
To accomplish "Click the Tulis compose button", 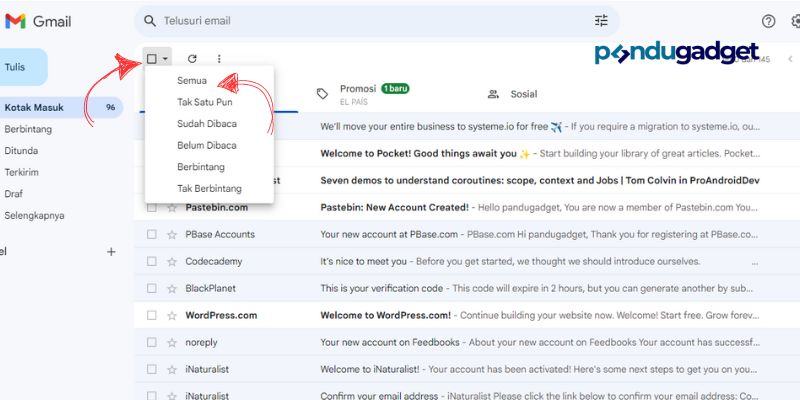I will [x=21, y=67].
